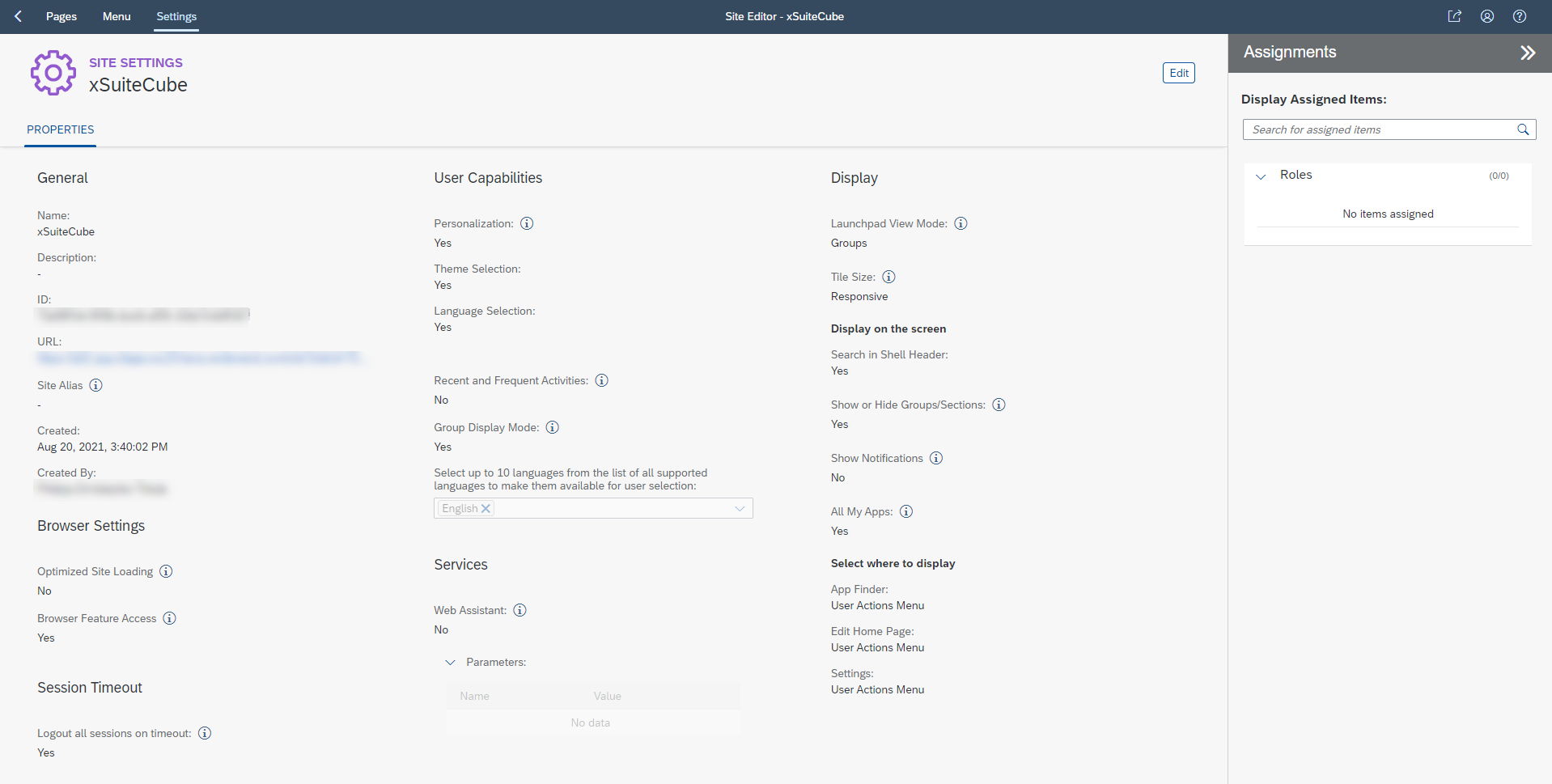
Task: Click the search magnifier in Assignments
Action: pos(1522,129)
